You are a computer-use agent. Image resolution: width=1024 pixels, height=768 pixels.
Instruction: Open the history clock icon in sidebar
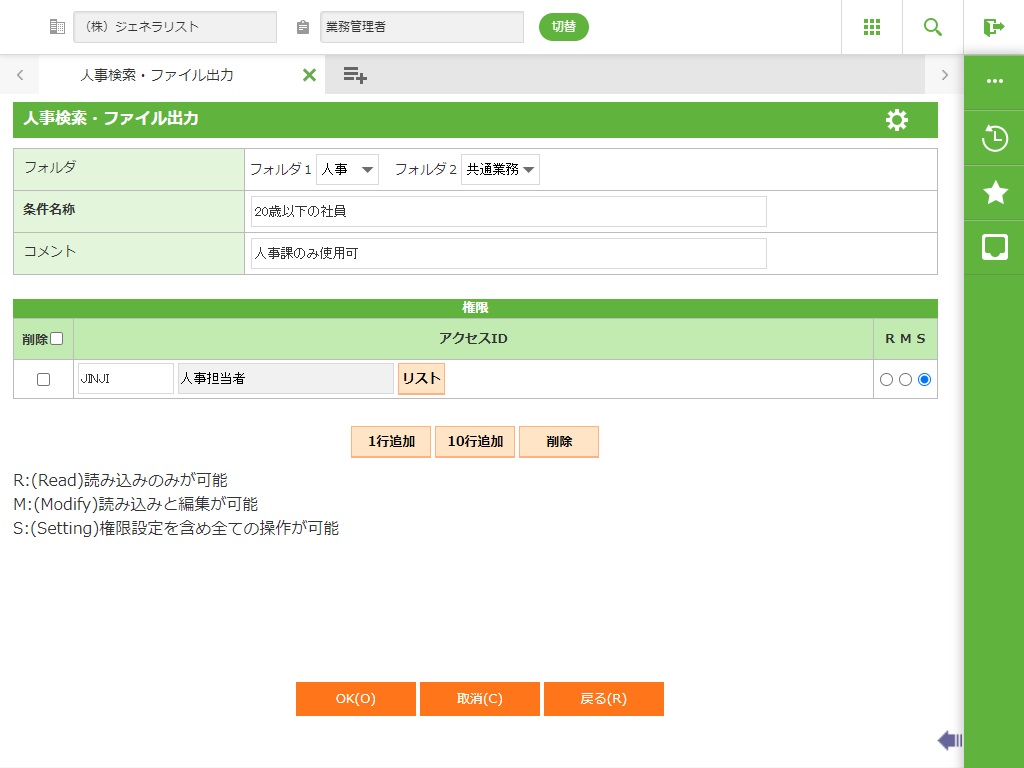tap(994, 138)
